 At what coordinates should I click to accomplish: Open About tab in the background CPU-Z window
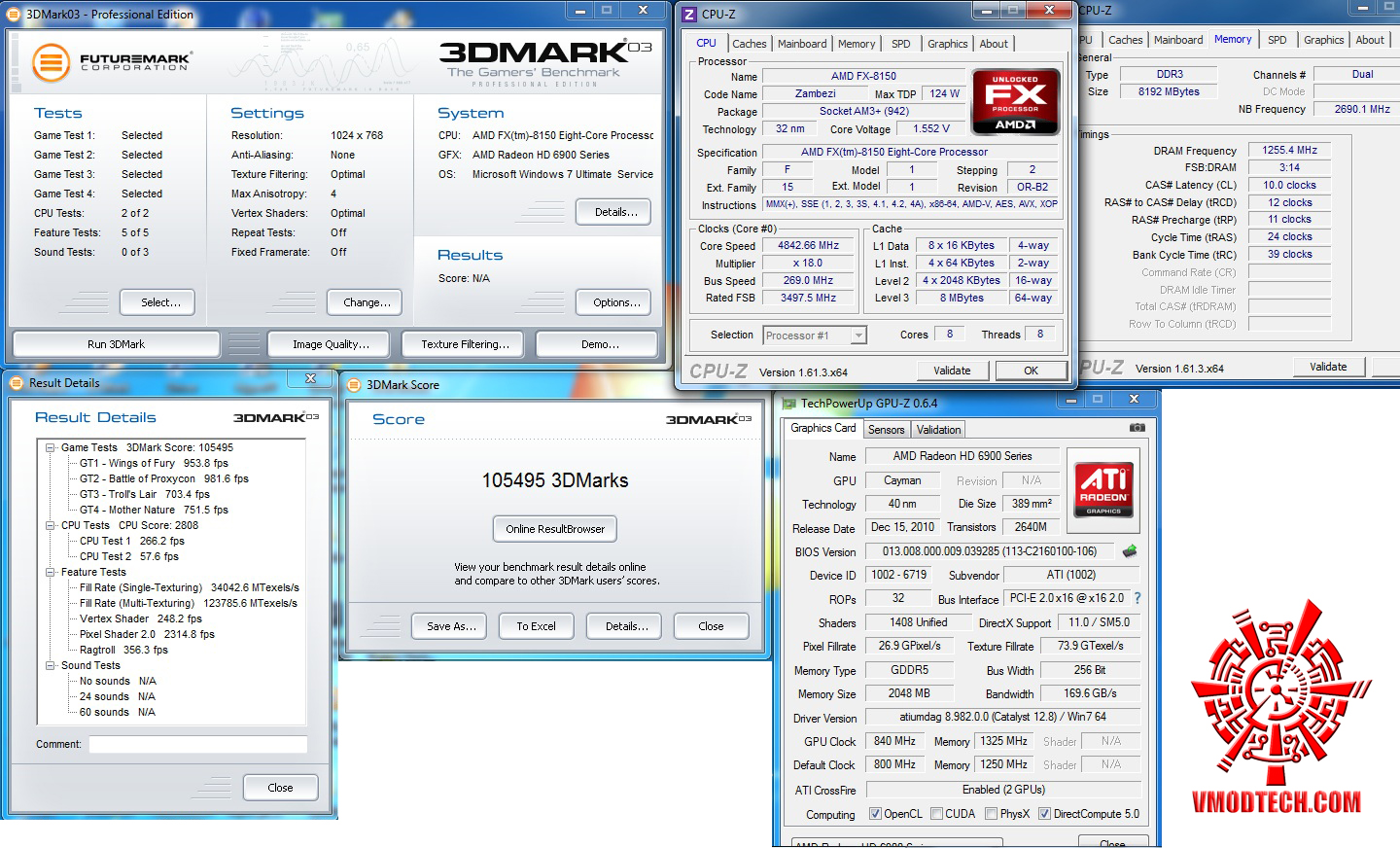pyautogui.click(x=1370, y=40)
